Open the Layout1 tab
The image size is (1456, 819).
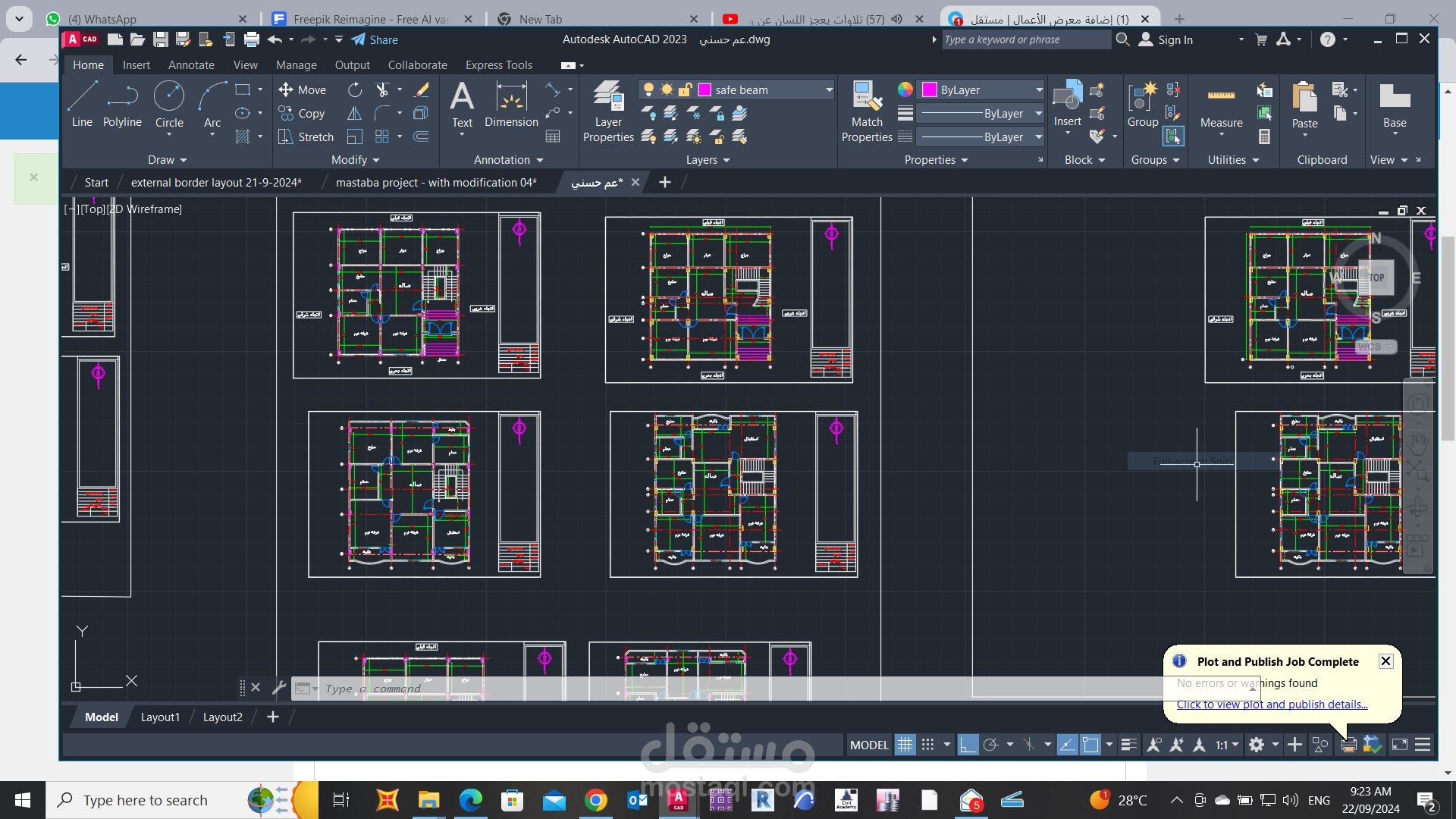(x=160, y=717)
